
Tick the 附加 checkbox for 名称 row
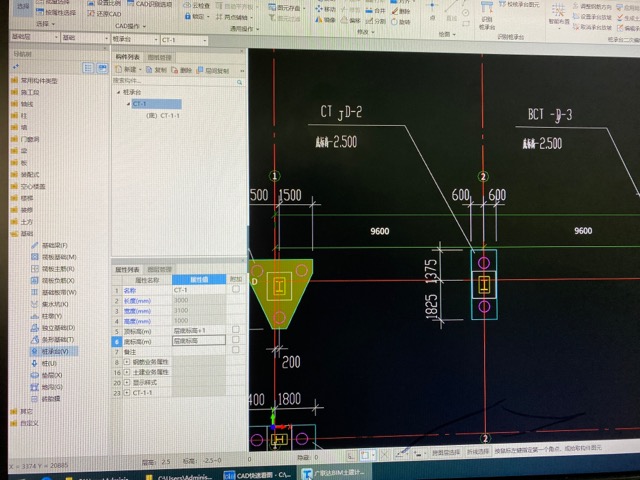(x=236, y=289)
